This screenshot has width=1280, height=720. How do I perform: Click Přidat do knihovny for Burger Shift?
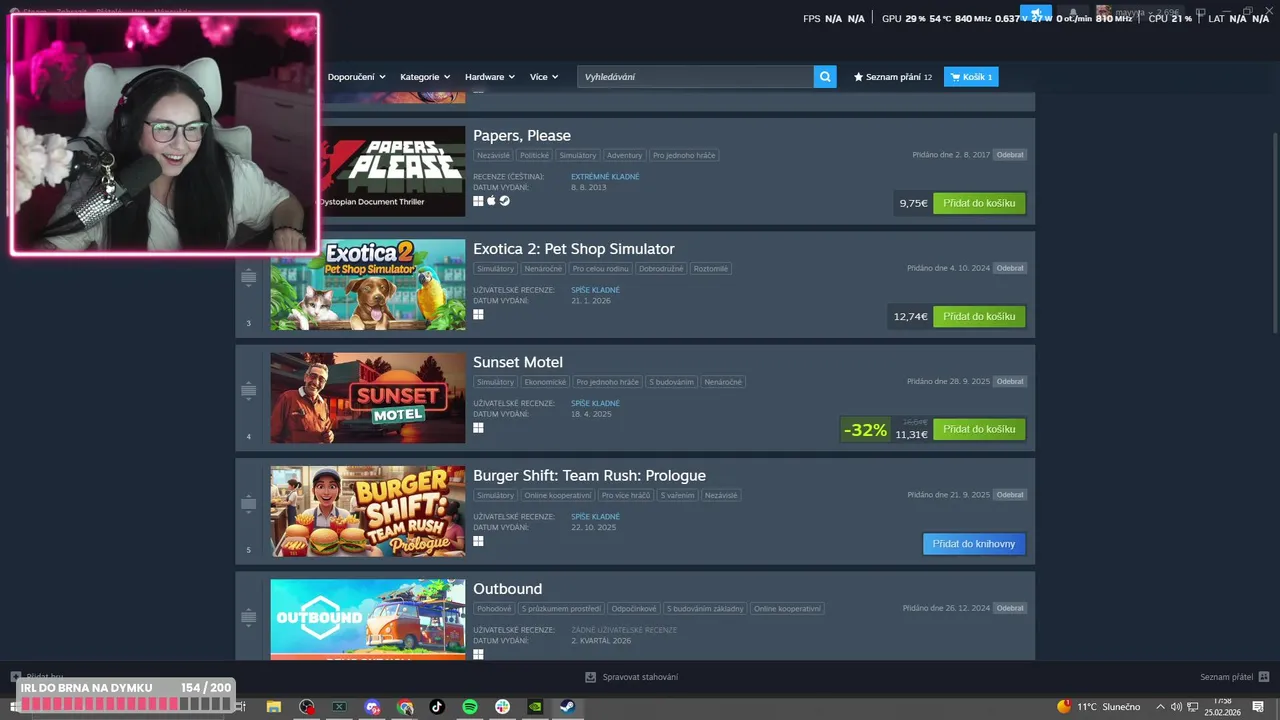(974, 544)
